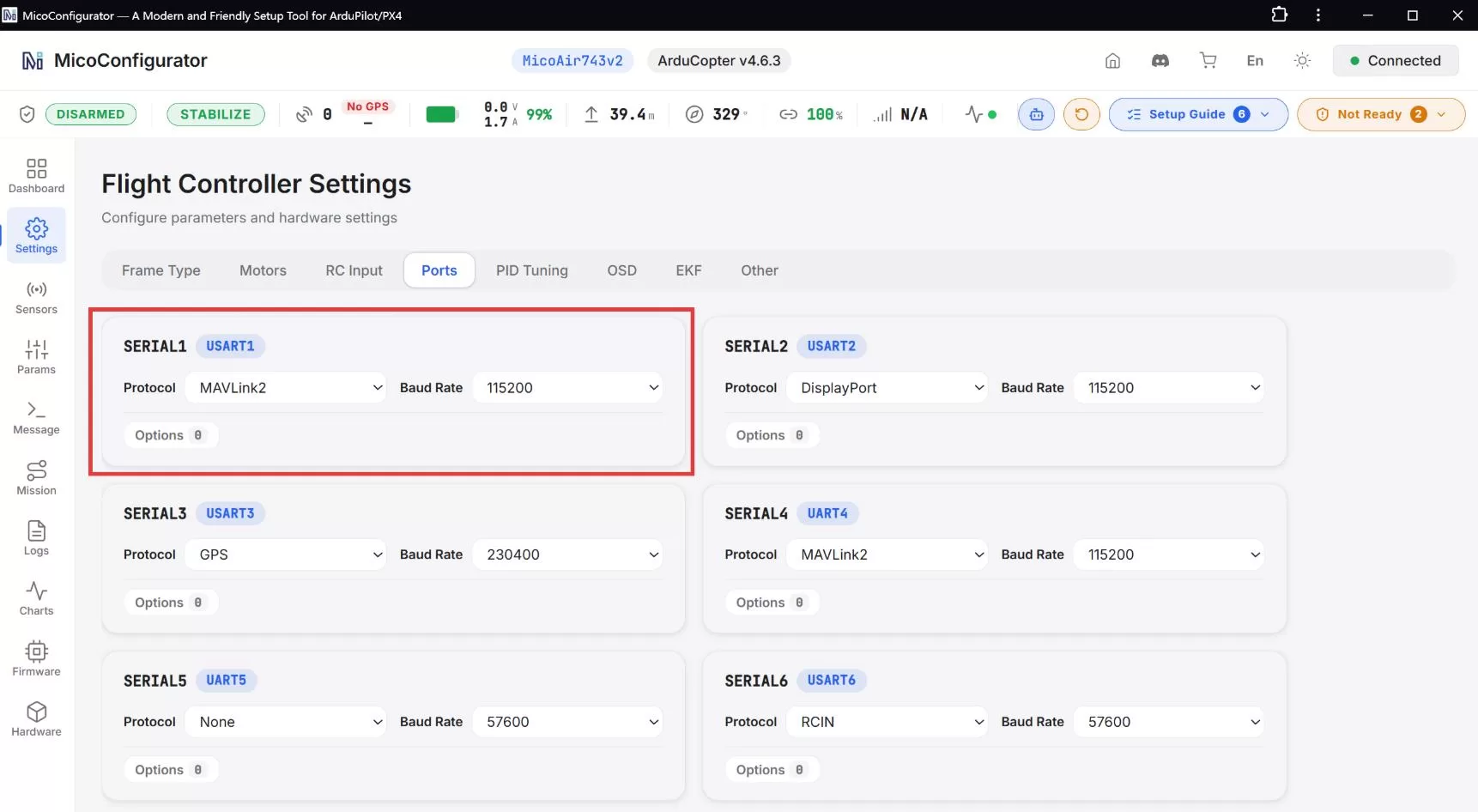The width and height of the screenshot is (1478, 812).
Task: Expand the Not Ready warnings dropdown
Action: [1381, 114]
